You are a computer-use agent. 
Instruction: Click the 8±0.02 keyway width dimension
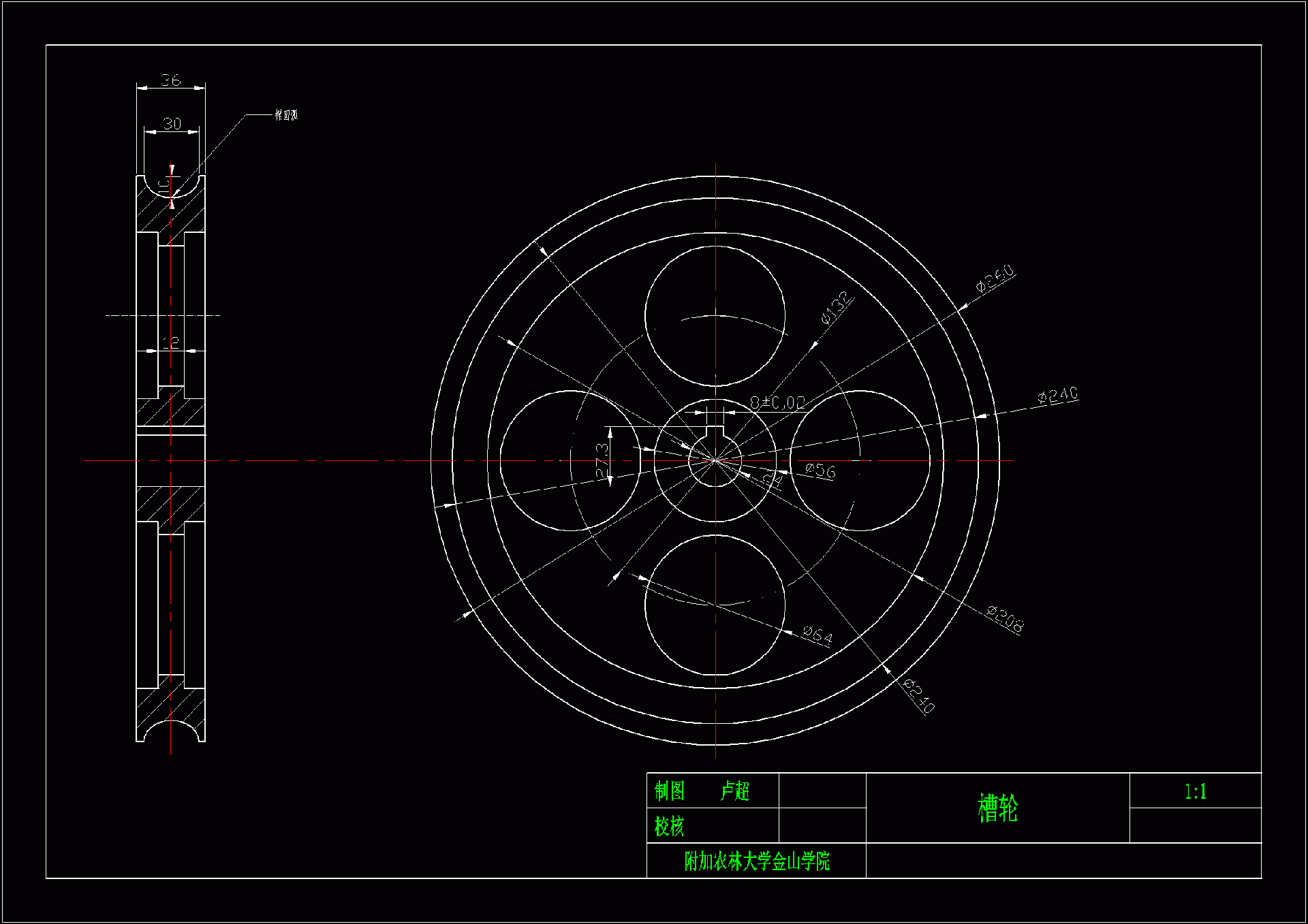point(777,402)
